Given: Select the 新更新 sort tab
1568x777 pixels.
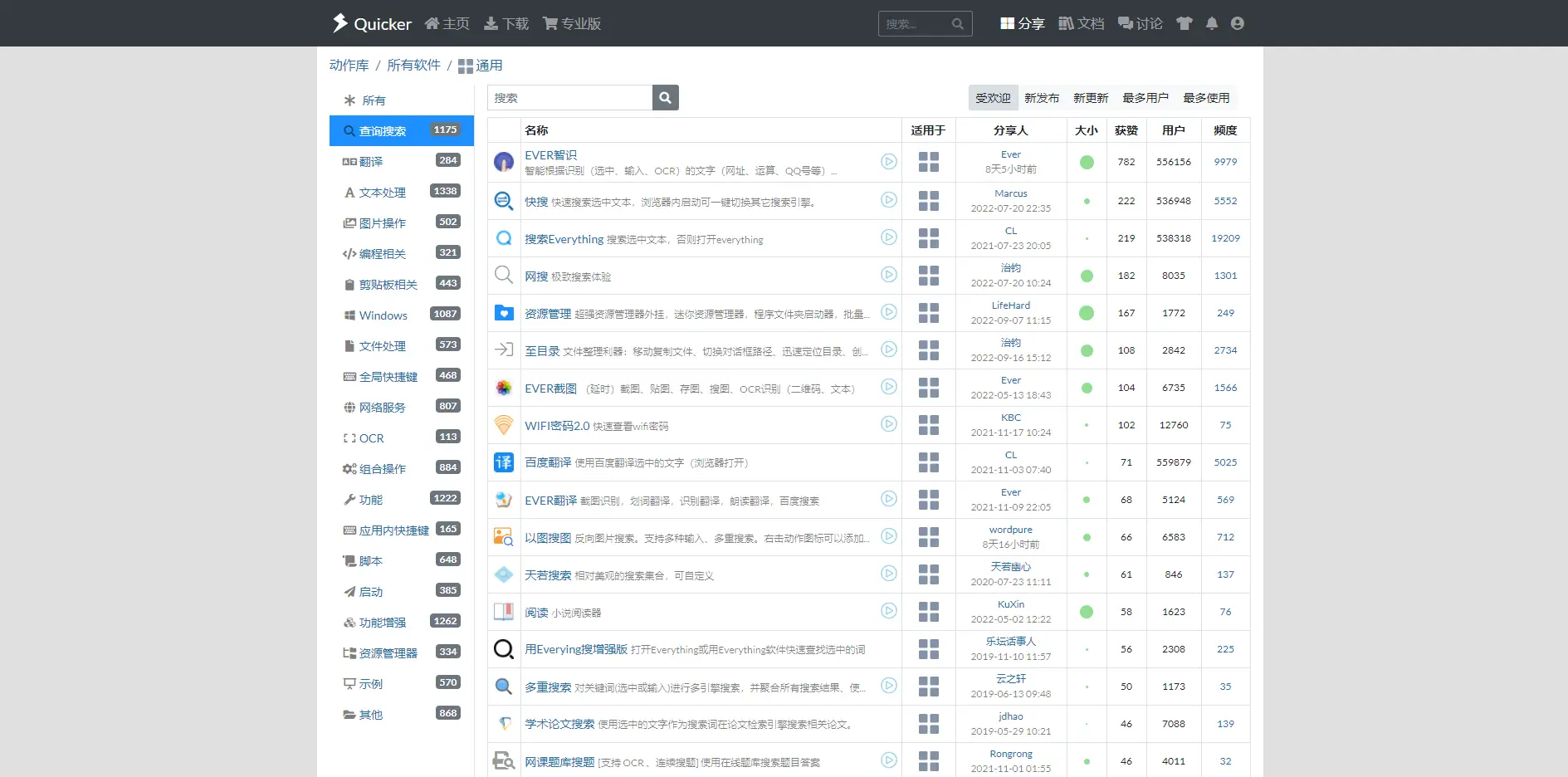Looking at the screenshot, I should [1091, 98].
